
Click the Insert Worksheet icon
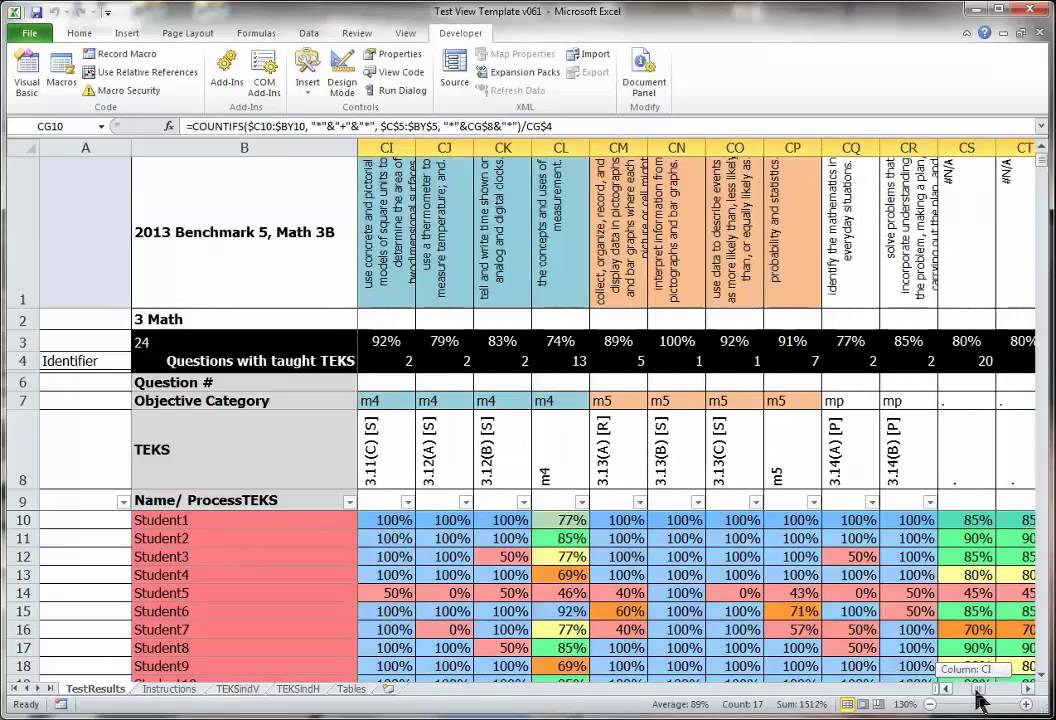[x=389, y=689]
